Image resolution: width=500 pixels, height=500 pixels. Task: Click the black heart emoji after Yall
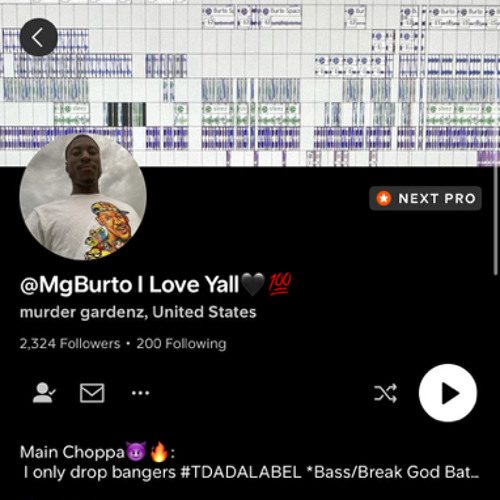(x=253, y=284)
